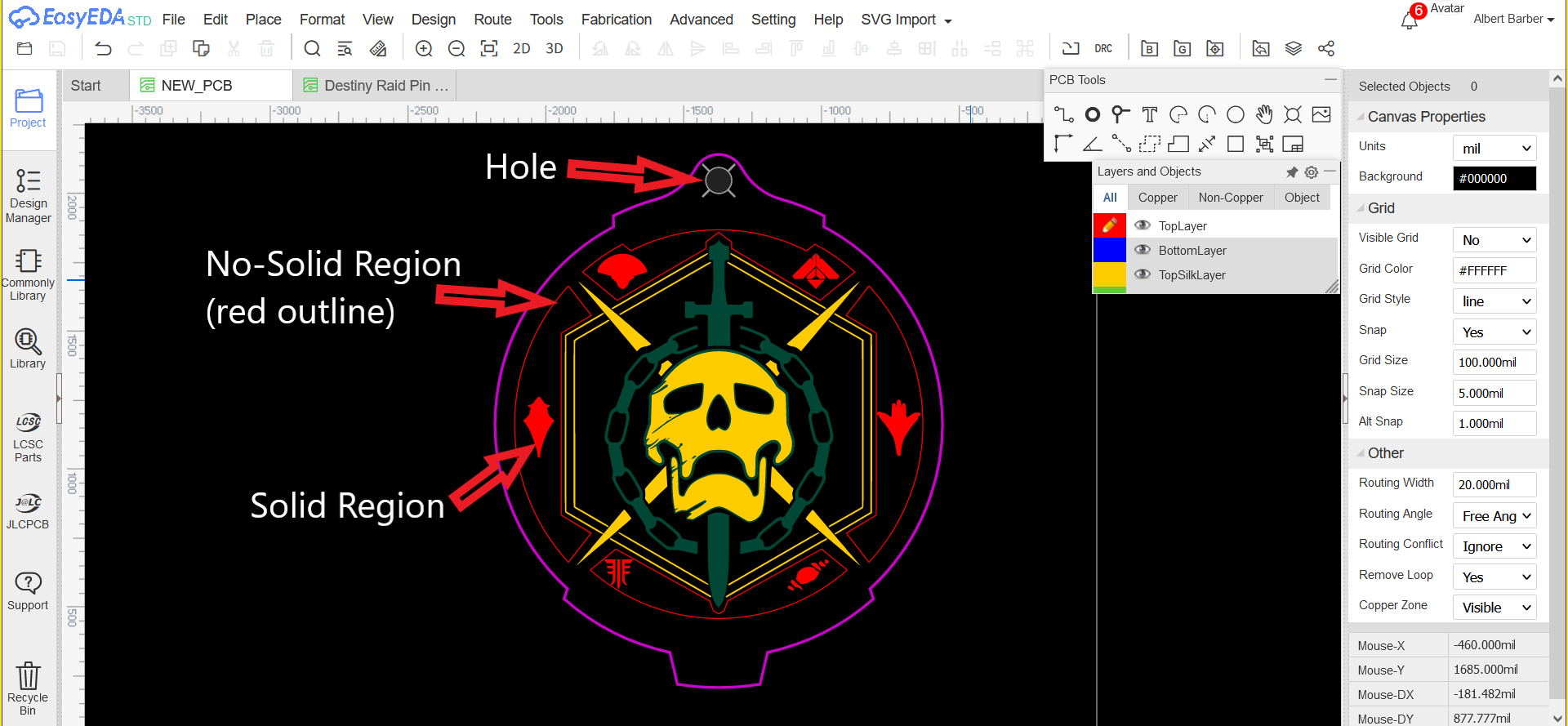Click the Zoom In magnifier icon
This screenshot has width=1568, height=726.
[x=424, y=49]
